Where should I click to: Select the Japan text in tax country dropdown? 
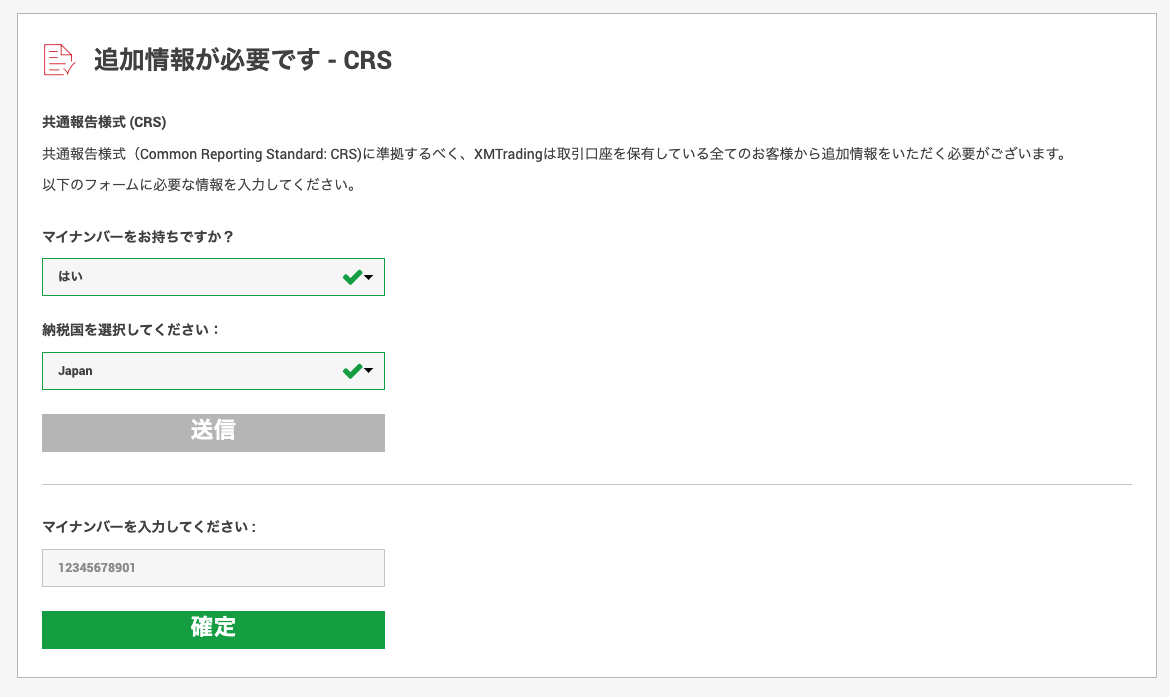[75, 371]
